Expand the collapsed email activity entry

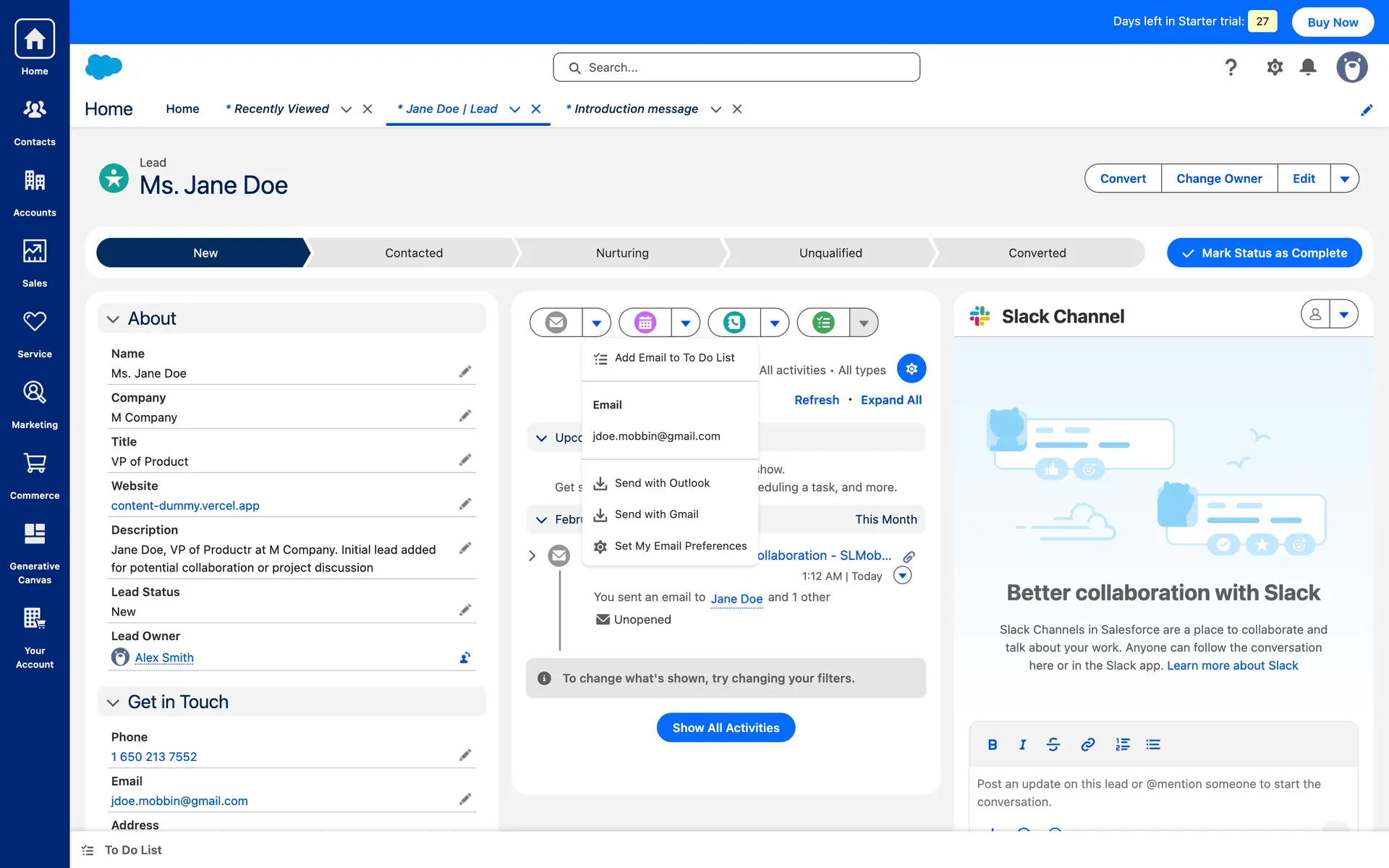[532, 556]
